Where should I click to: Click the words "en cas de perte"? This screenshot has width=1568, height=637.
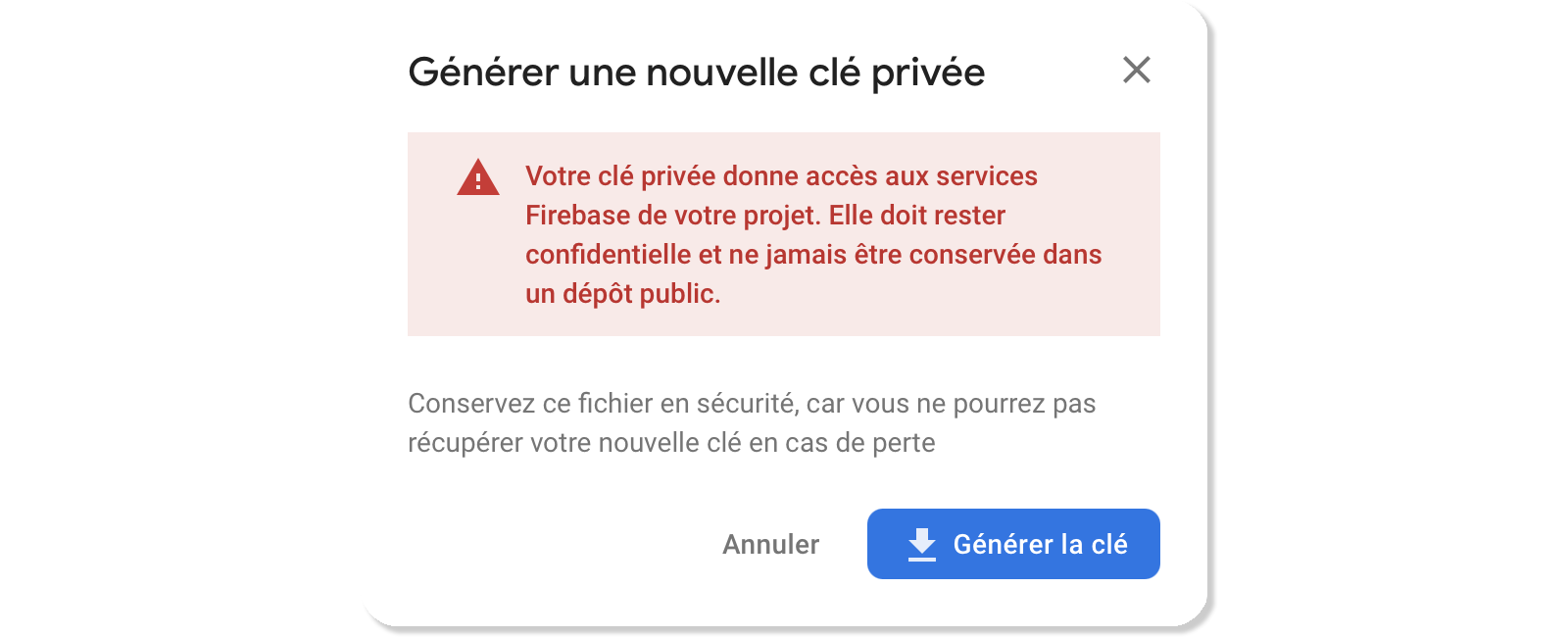point(842,443)
